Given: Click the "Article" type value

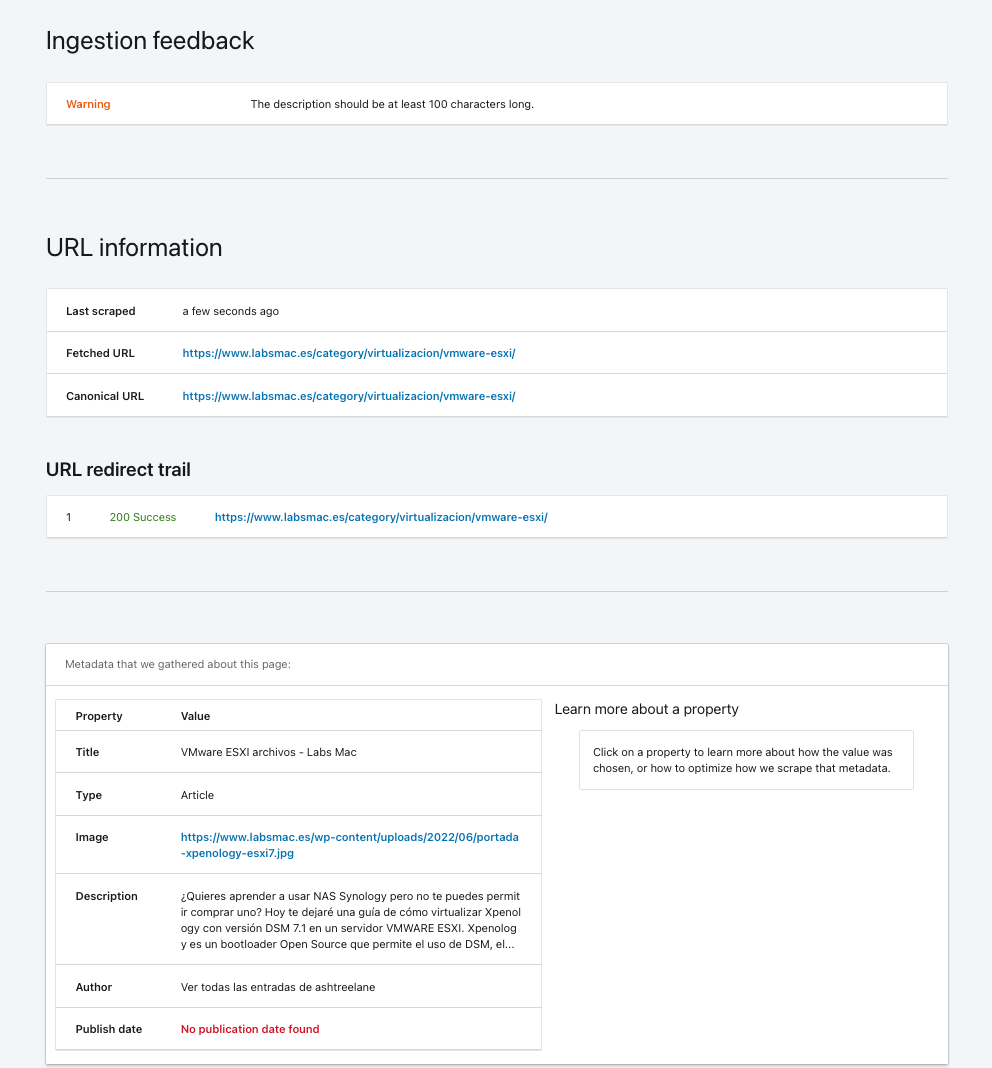Looking at the screenshot, I should (197, 795).
